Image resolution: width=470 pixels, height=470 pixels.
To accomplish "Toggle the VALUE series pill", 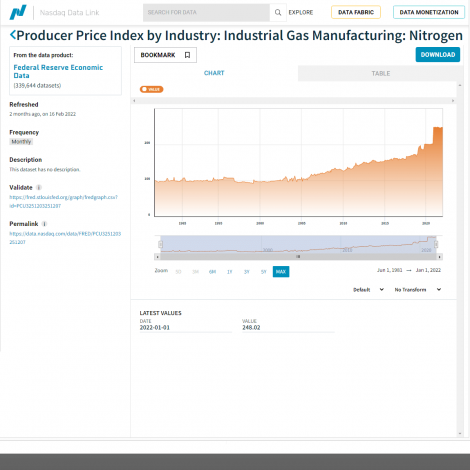I will click(x=151, y=89).
